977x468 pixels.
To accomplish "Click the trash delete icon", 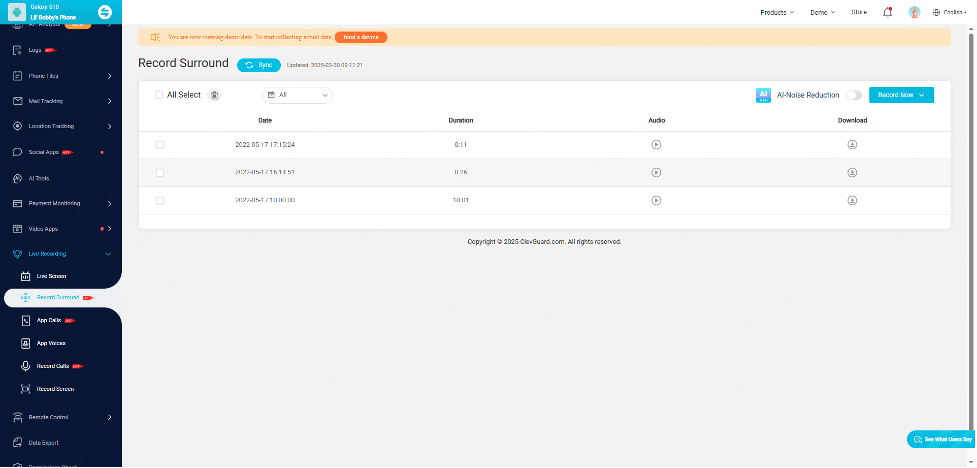I will coord(214,95).
